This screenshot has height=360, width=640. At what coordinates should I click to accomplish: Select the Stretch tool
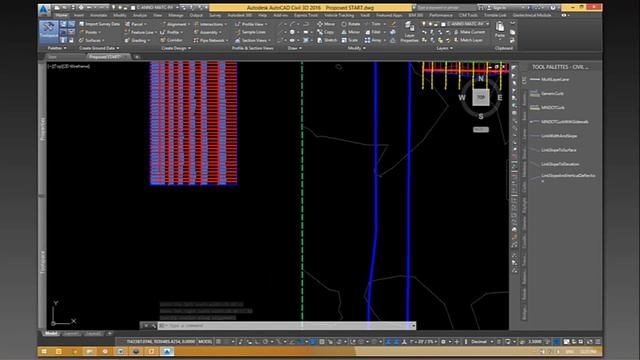coord(327,40)
